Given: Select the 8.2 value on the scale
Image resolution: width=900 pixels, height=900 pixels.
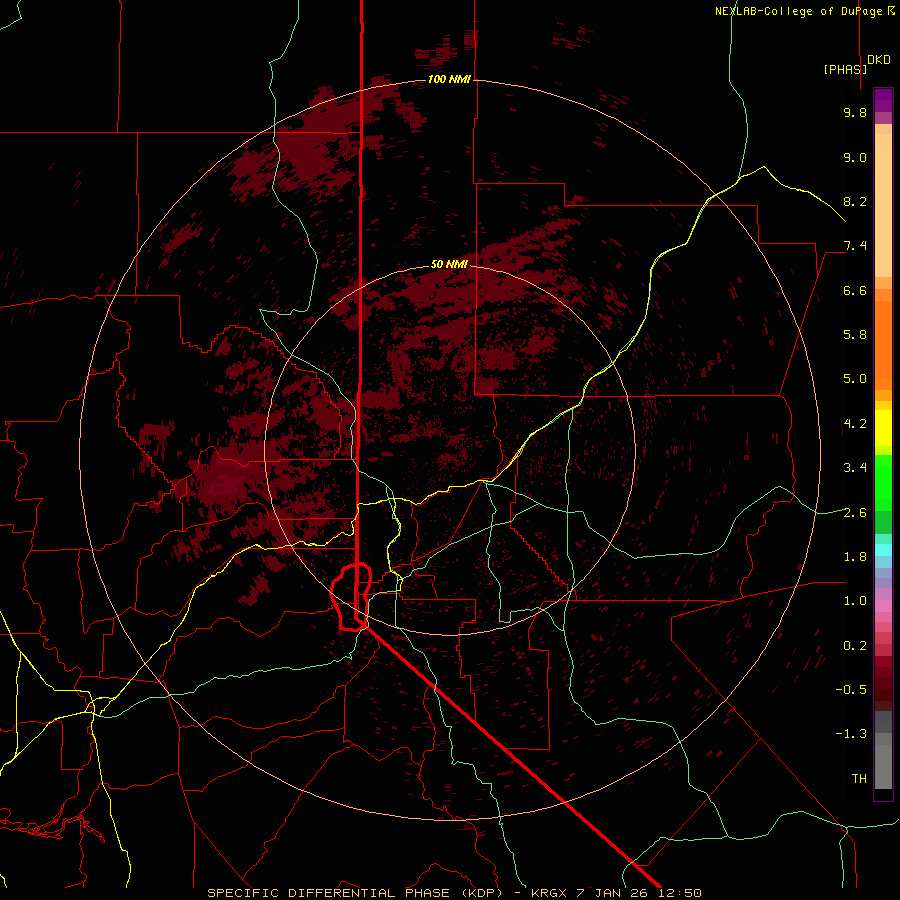Looking at the screenshot, I should [x=855, y=201].
